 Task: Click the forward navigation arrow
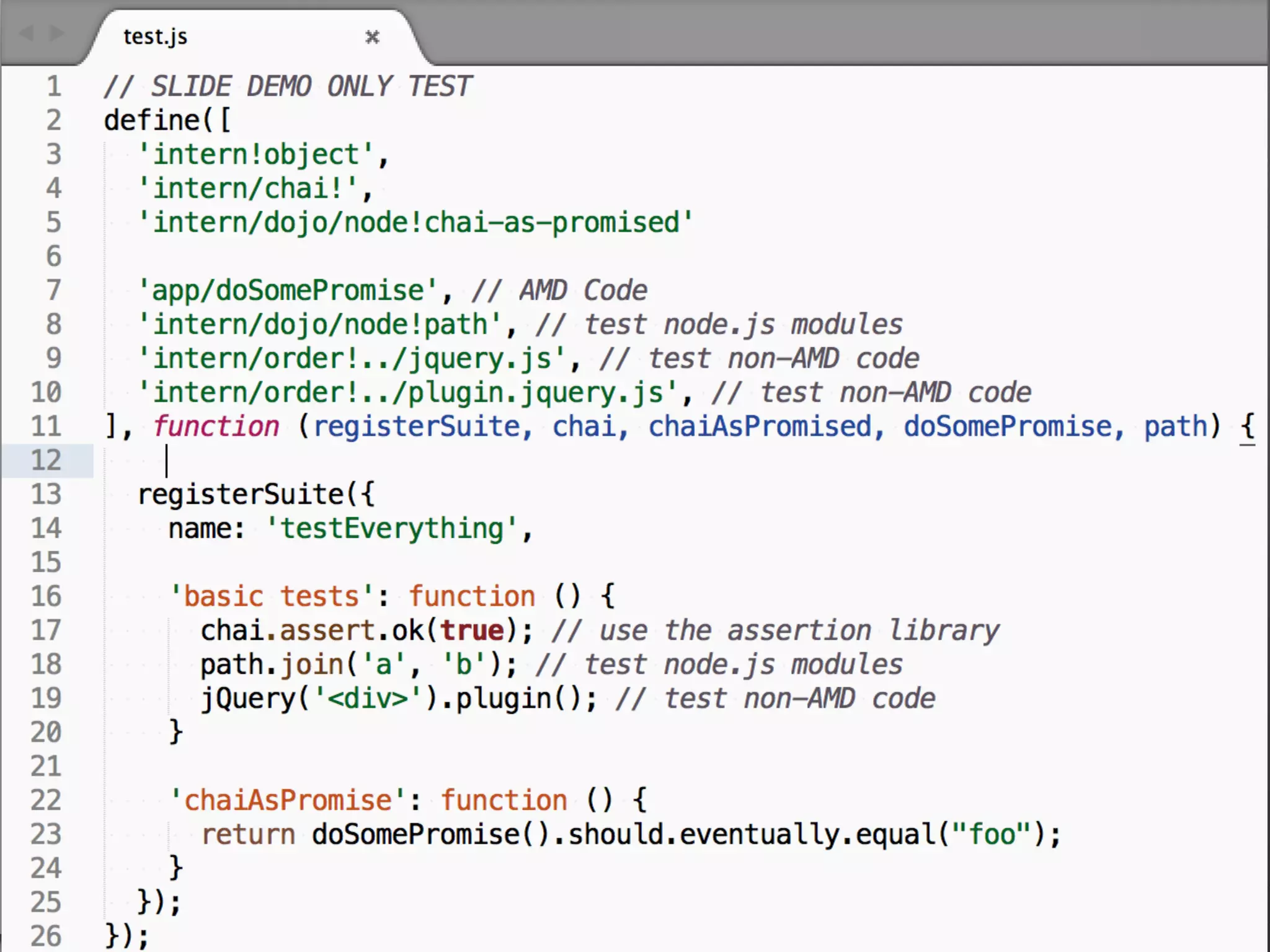pyautogui.click(x=57, y=32)
